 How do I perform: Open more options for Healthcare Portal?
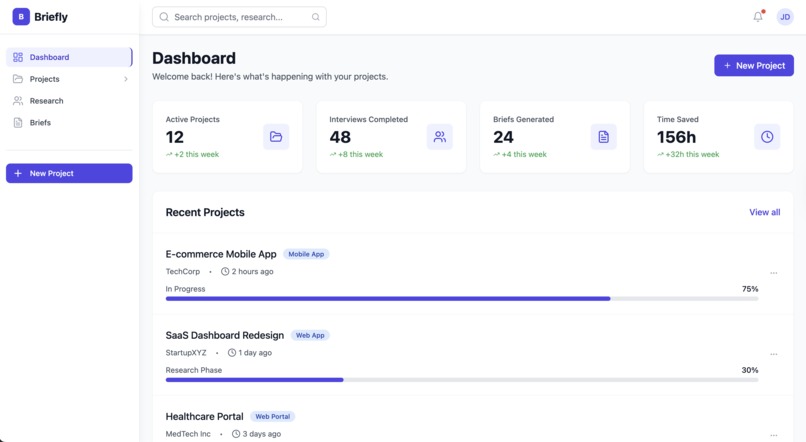pos(774,435)
